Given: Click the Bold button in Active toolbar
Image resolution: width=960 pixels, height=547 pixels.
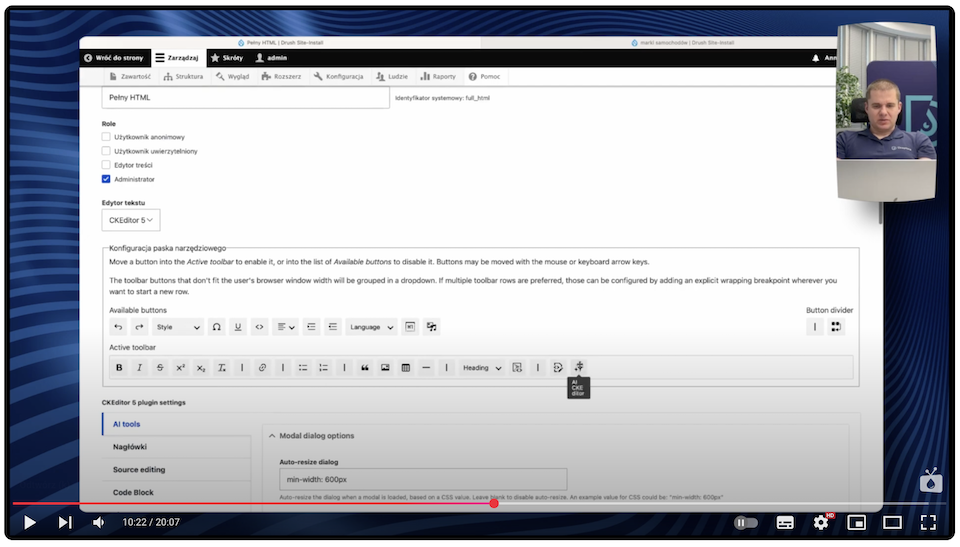Looking at the screenshot, I should [119, 368].
